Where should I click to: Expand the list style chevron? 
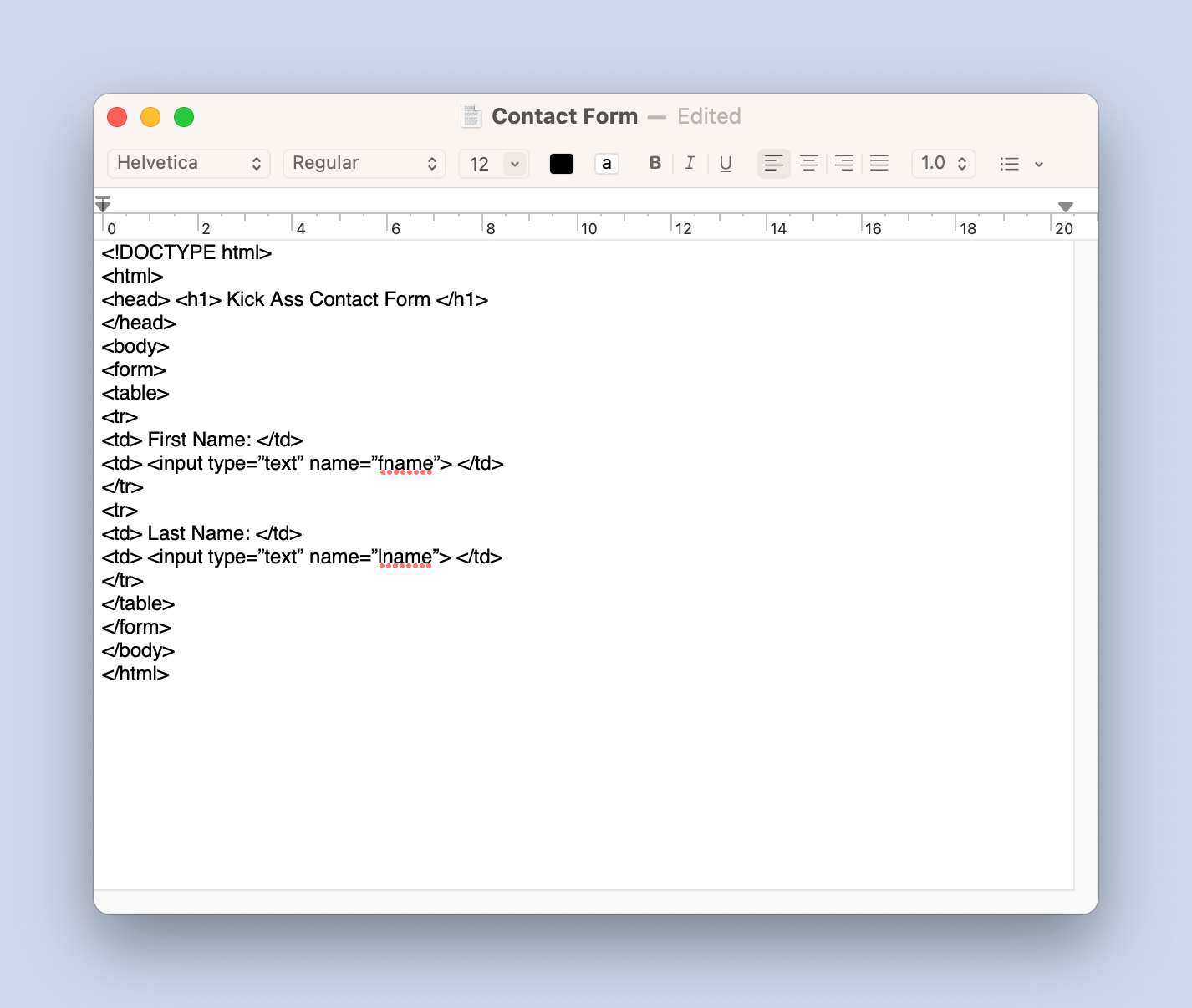point(1039,164)
